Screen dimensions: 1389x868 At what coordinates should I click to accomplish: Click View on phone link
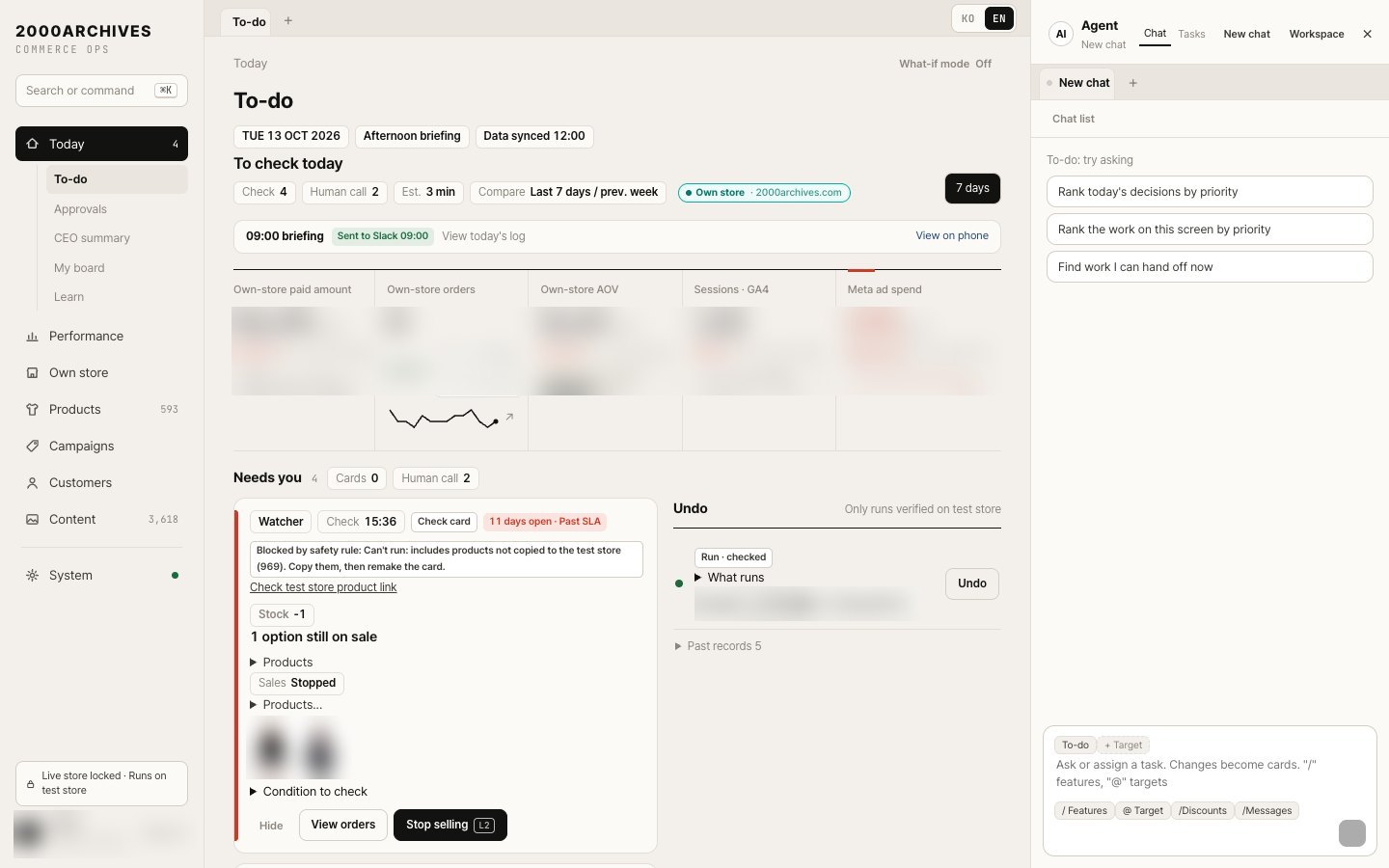952,235
